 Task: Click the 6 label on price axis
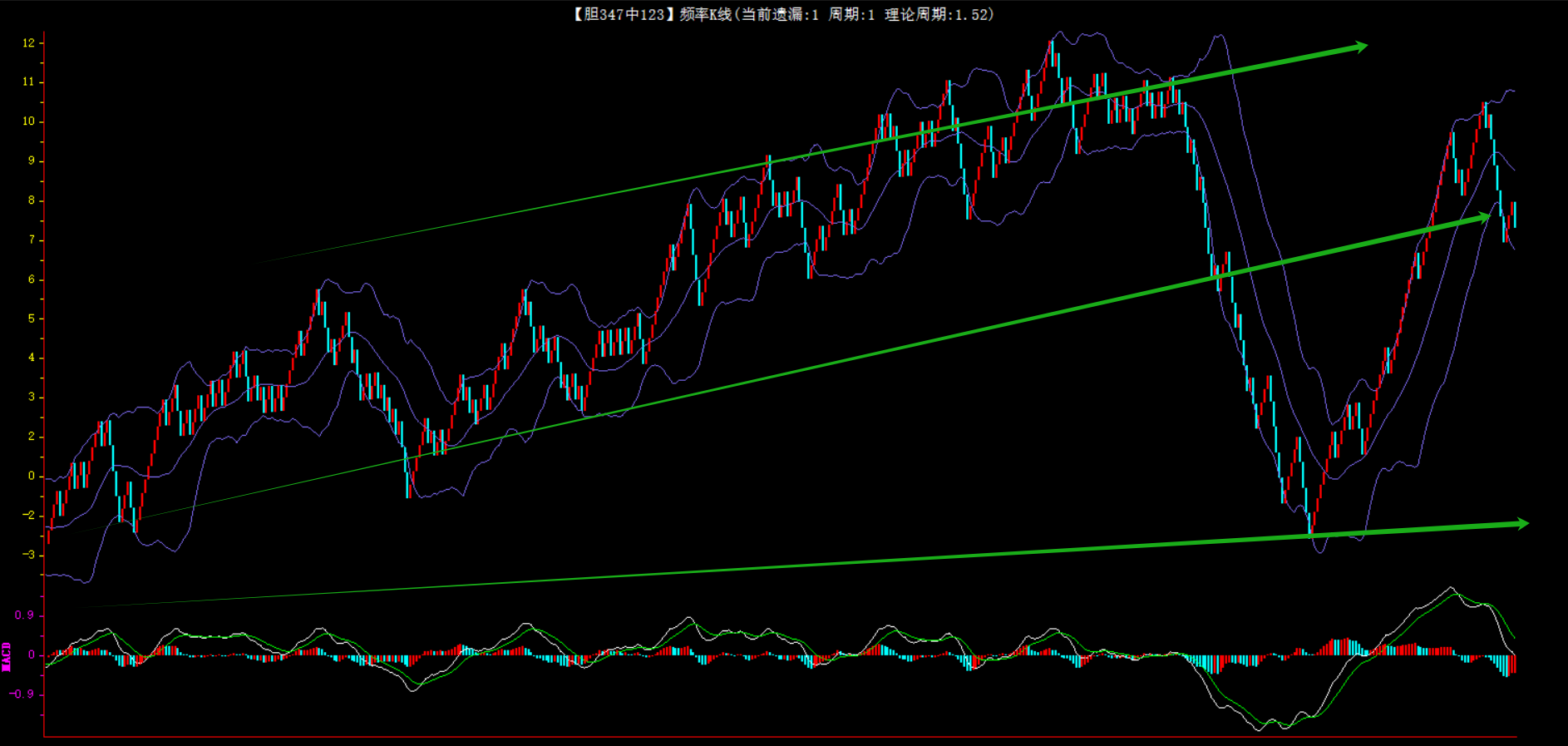pyautogui.click(x=32, y=279)
